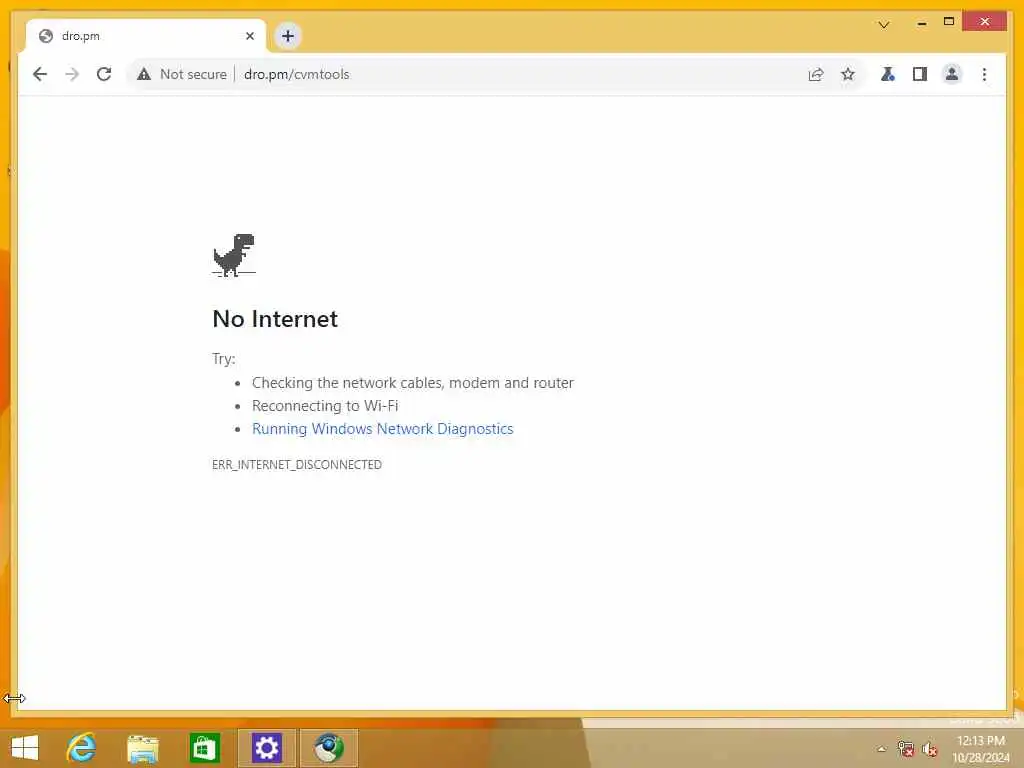Click the offline dinosaur image
Viewport: 1024px width, 768px height.
(234, 255)
